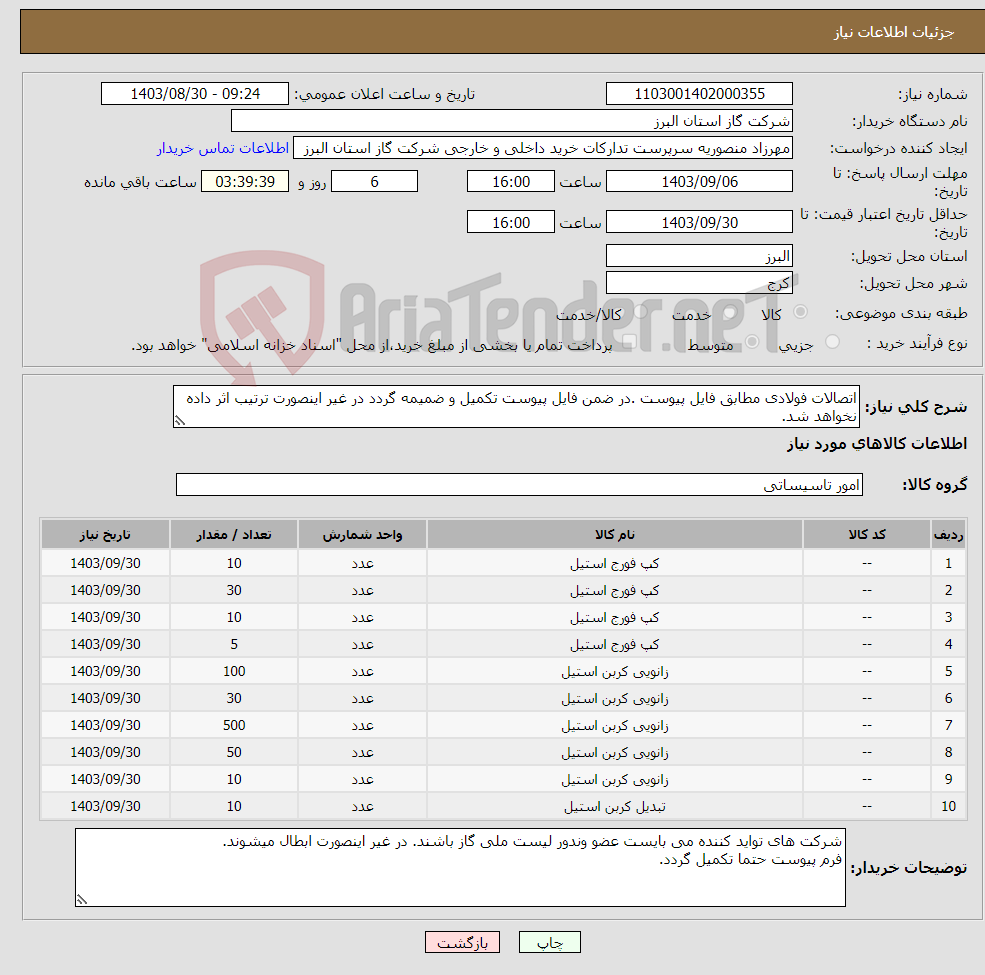This screenshot has height=975, width=985.
Task: Click the resize handle of buyer notes box
Action: [82, 900]
